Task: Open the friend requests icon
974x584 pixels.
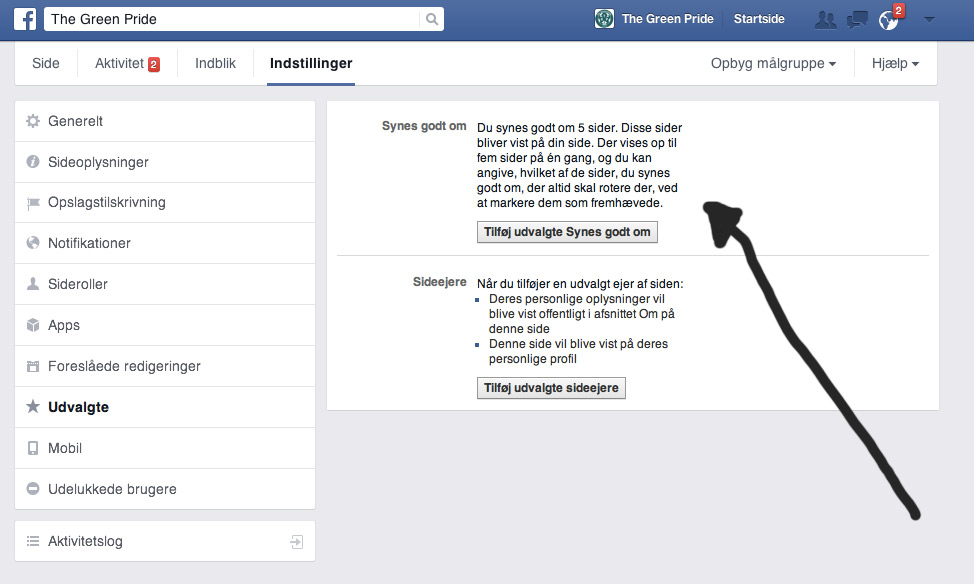Action: pyautogui.click(x=825, y=19)
